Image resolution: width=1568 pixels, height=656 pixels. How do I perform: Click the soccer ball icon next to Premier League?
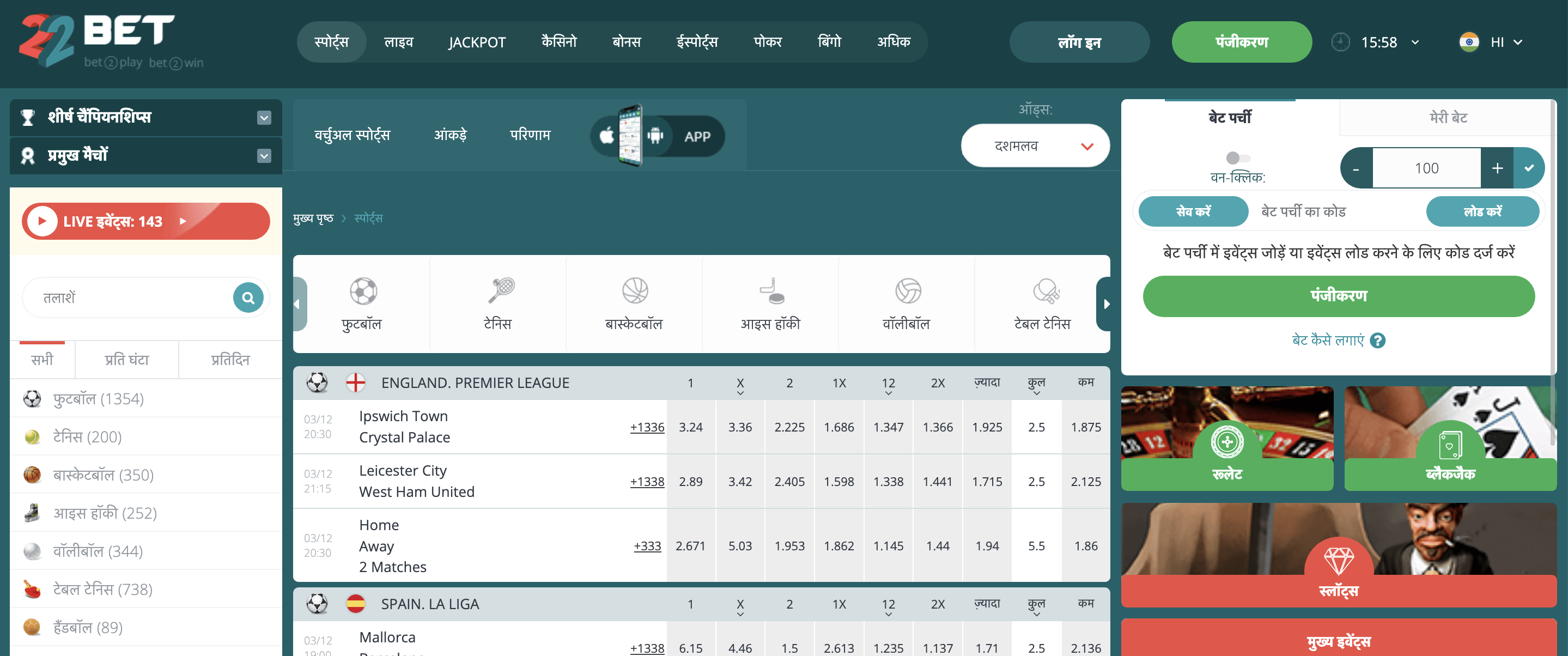coord(317,383)
